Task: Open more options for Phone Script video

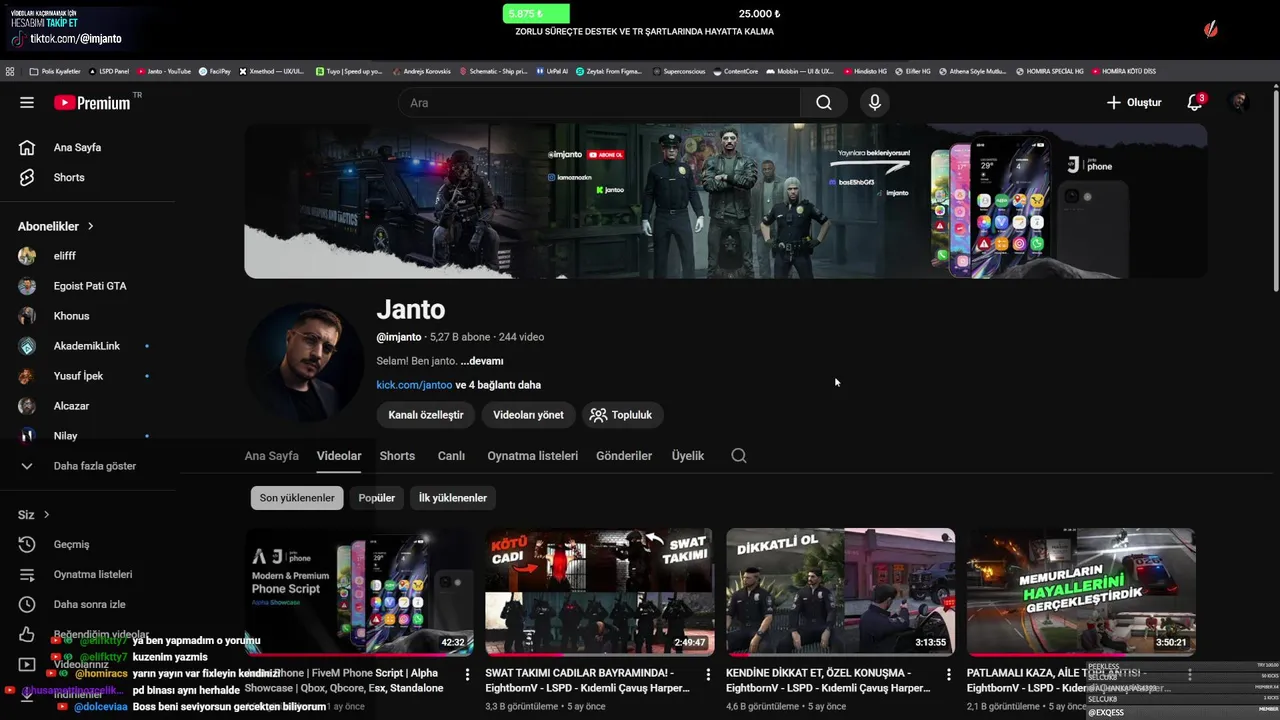Action: click(467, 675)
